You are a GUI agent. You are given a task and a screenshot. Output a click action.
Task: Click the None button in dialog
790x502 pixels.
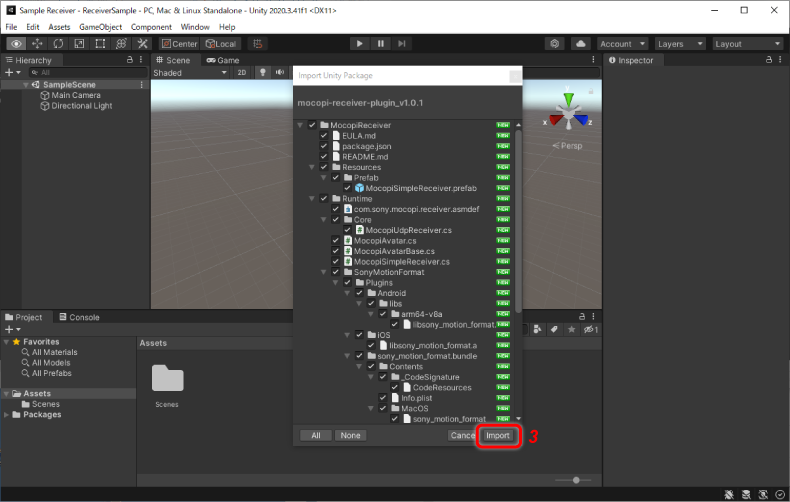[350, 436]
